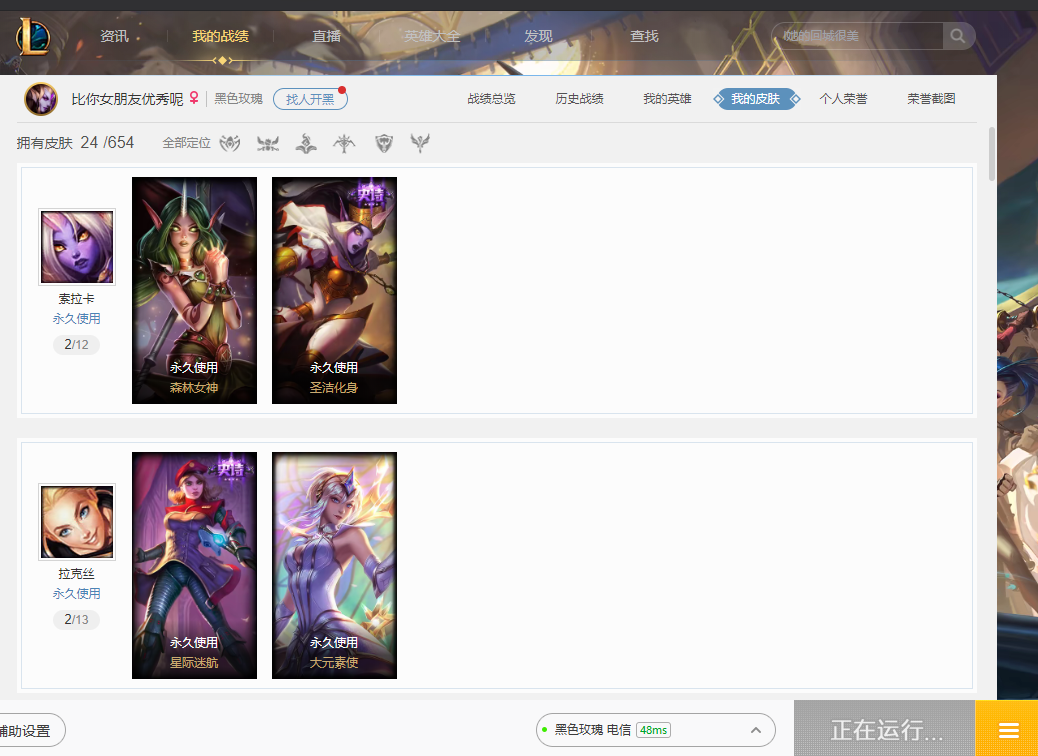Open the 森林女神 skin thumbnail
Viewport: 1038px width, 756px height.
(195, 290)
